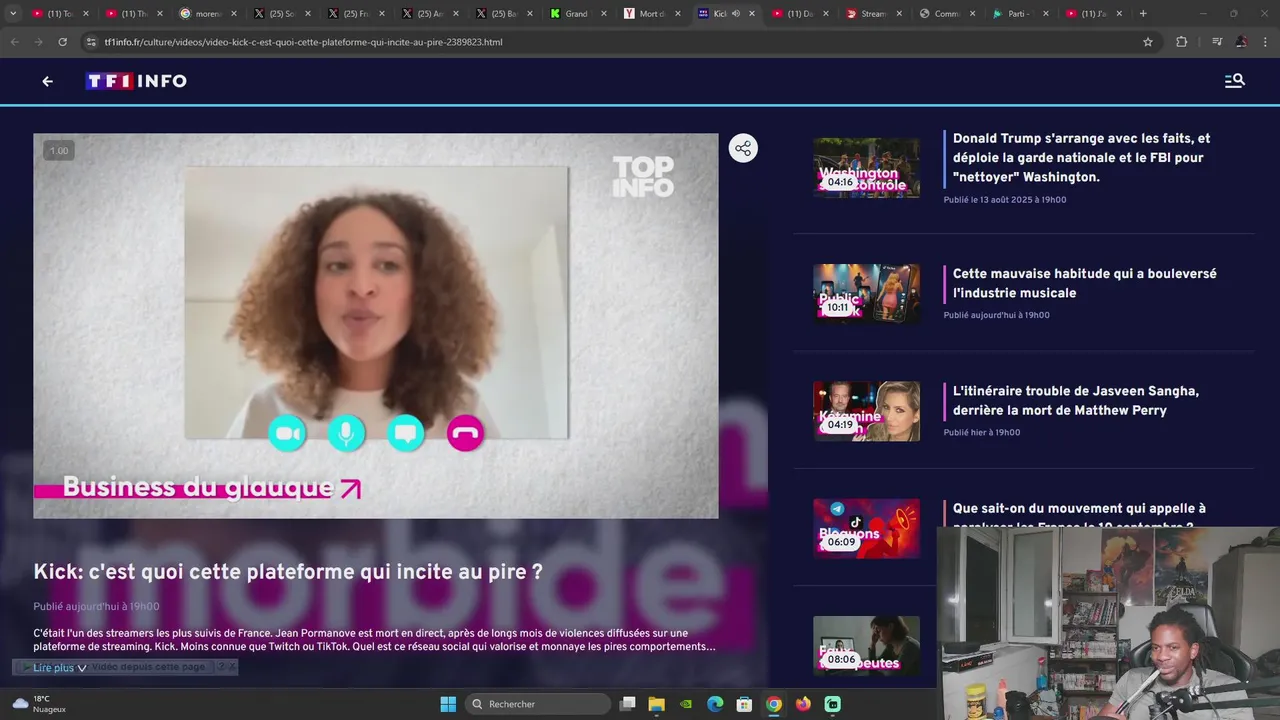Switch to the 'Grand' Kick tab
Screen dimensions: 1280x720
pos(578,14)
